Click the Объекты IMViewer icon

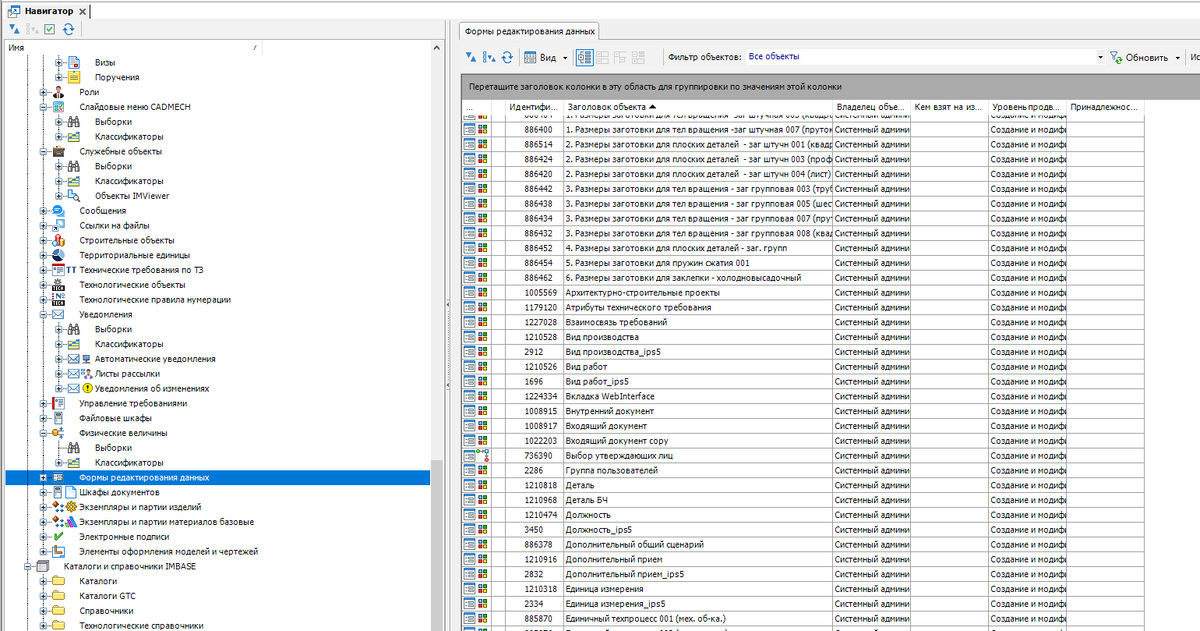pos(74,196)
